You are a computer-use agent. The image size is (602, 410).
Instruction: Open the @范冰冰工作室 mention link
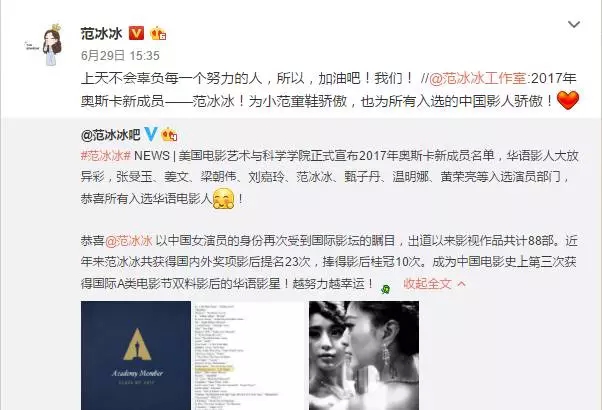pyautogui.click(x=477, y=78)
